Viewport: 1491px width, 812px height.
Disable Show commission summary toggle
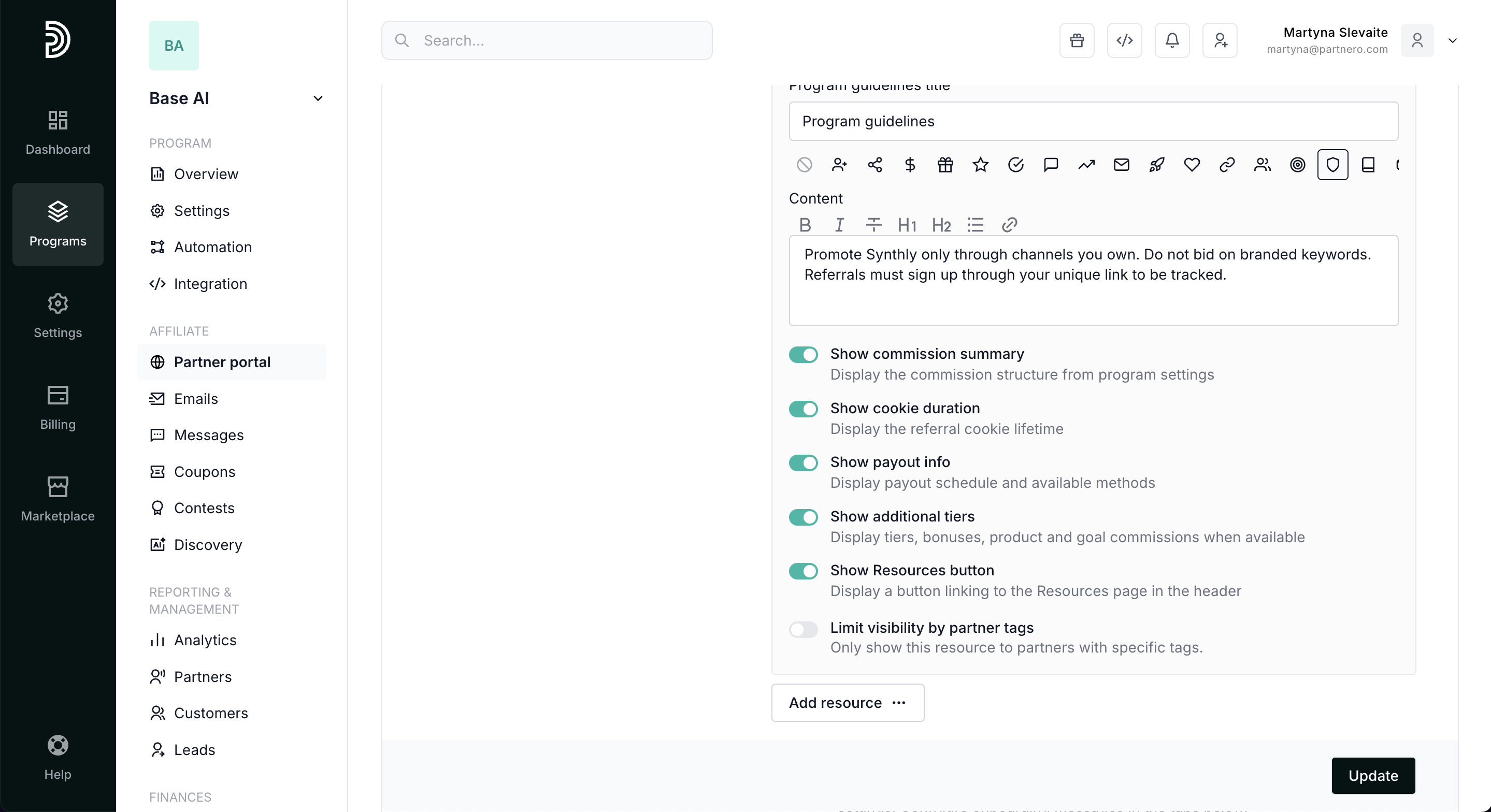[x=804, y=354]
